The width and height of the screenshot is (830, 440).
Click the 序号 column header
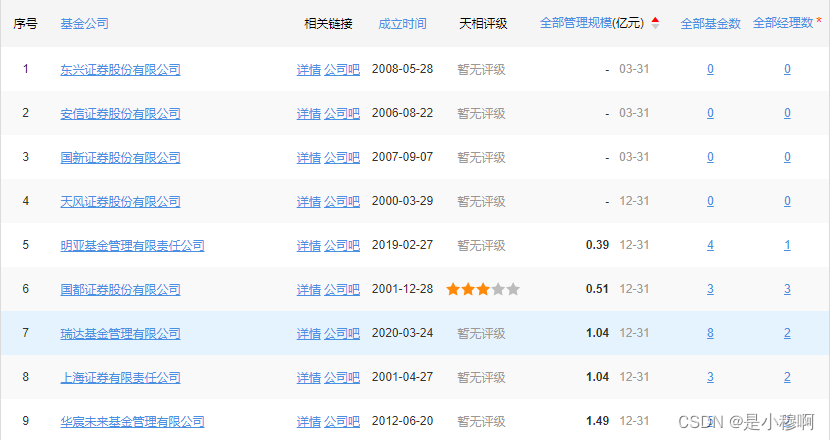pyautogui.click(x=25, y=23)
